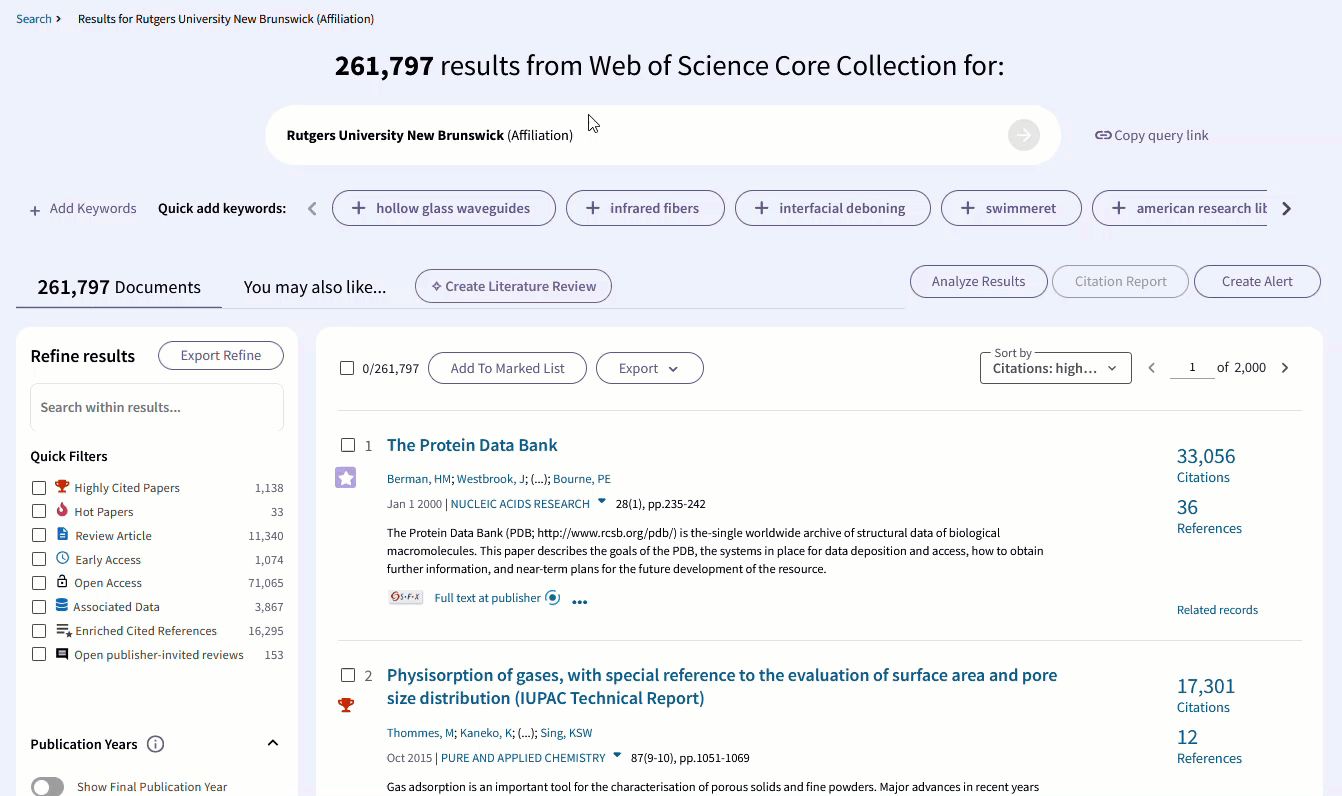Open Sort by Citations dropdown

point(1055,368)
